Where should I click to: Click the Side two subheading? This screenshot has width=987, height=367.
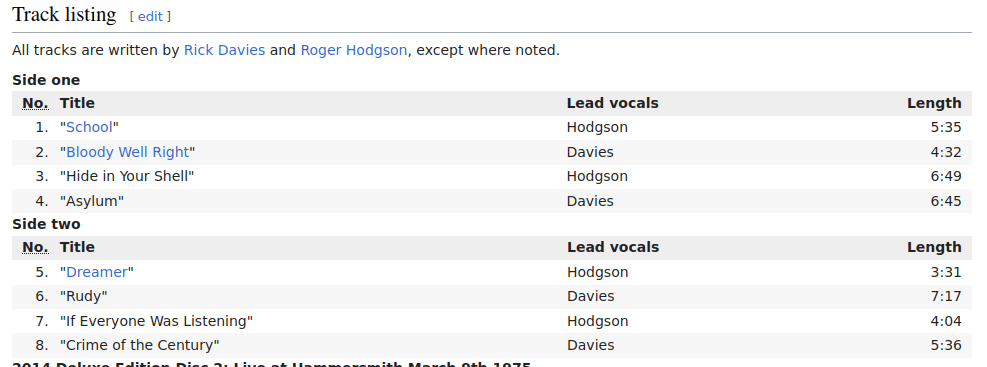click(x=46, y=224)
